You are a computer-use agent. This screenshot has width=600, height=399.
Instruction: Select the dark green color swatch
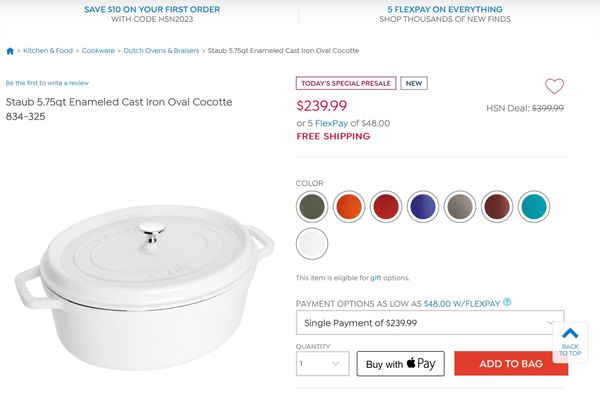point(312,207)
